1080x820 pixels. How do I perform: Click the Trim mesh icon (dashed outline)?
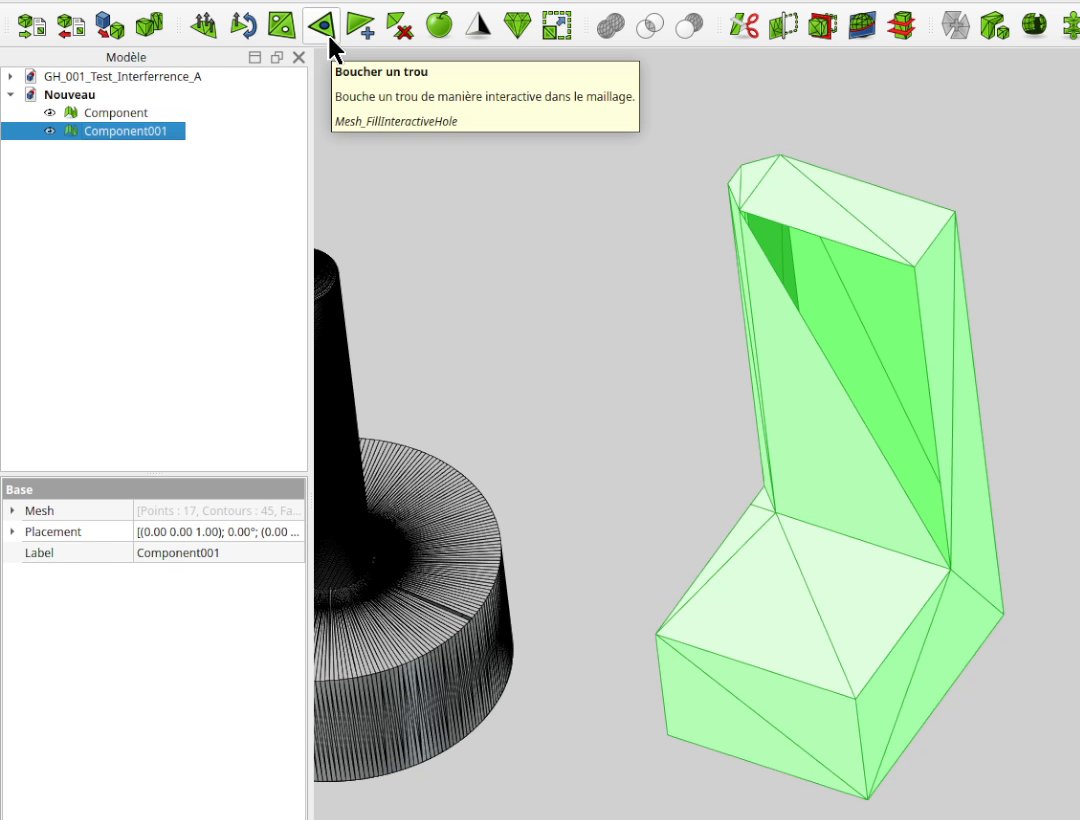(x=783, y=25)
